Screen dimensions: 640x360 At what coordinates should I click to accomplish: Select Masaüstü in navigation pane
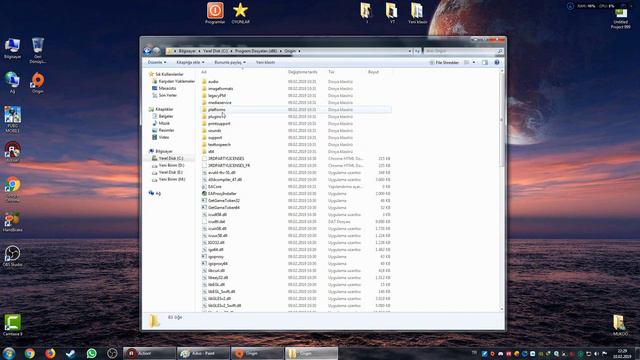(x=167, y=88)
